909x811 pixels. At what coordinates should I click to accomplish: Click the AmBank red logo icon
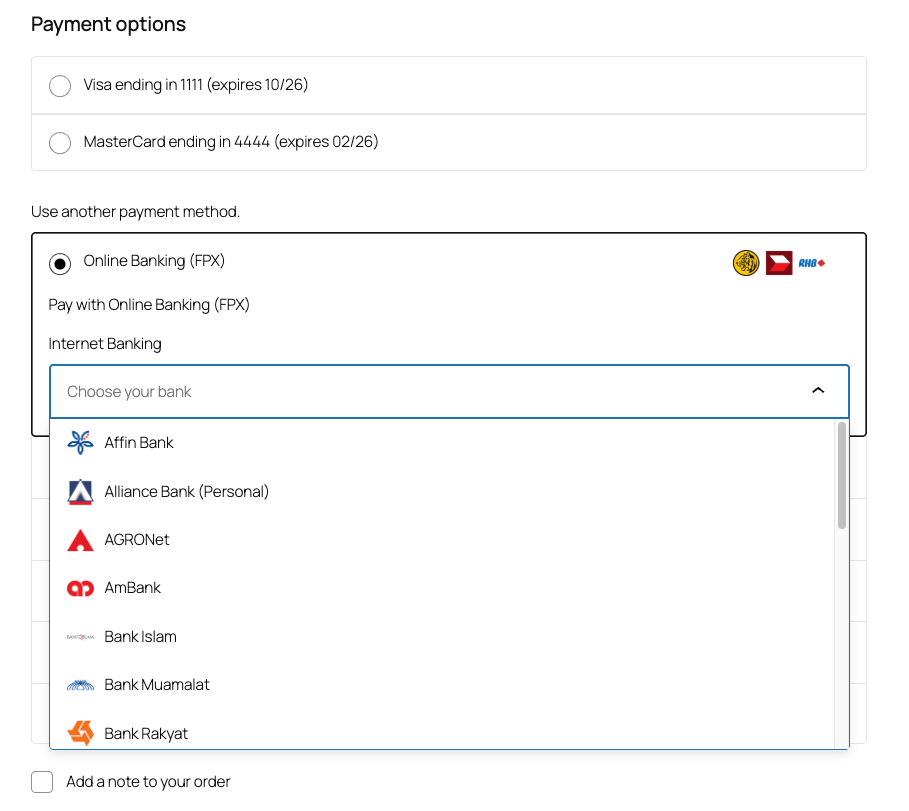click(x=80, y=588)
